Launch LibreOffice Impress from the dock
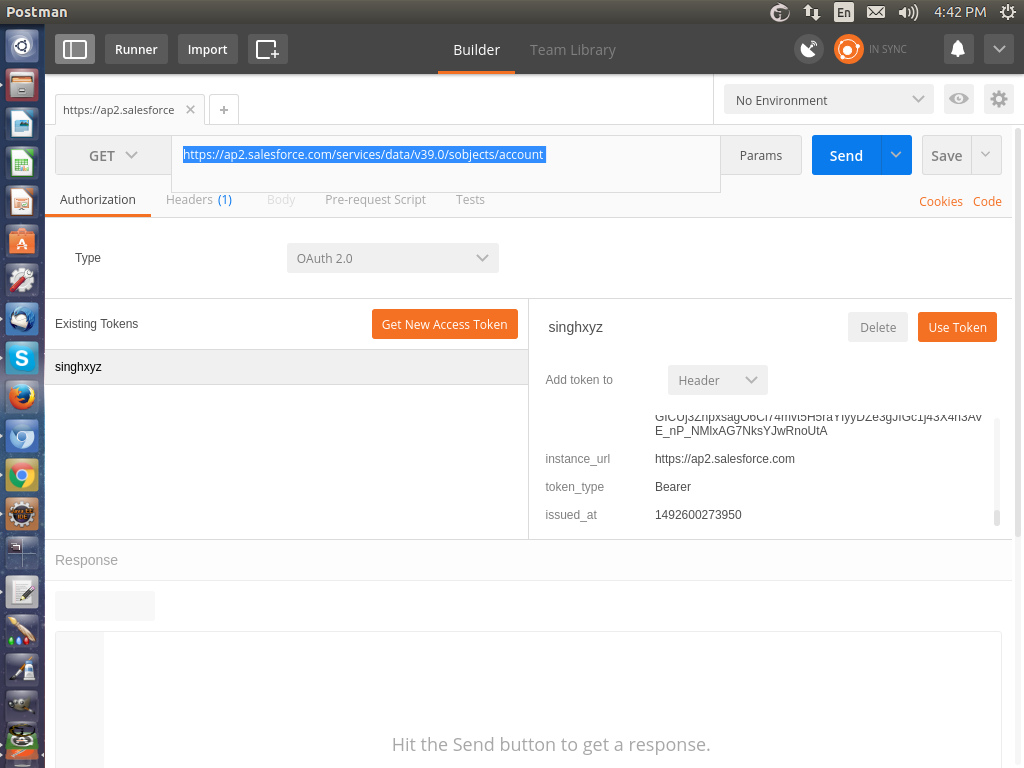Viewport: 1024px width, 768px height. click(22, 202)
